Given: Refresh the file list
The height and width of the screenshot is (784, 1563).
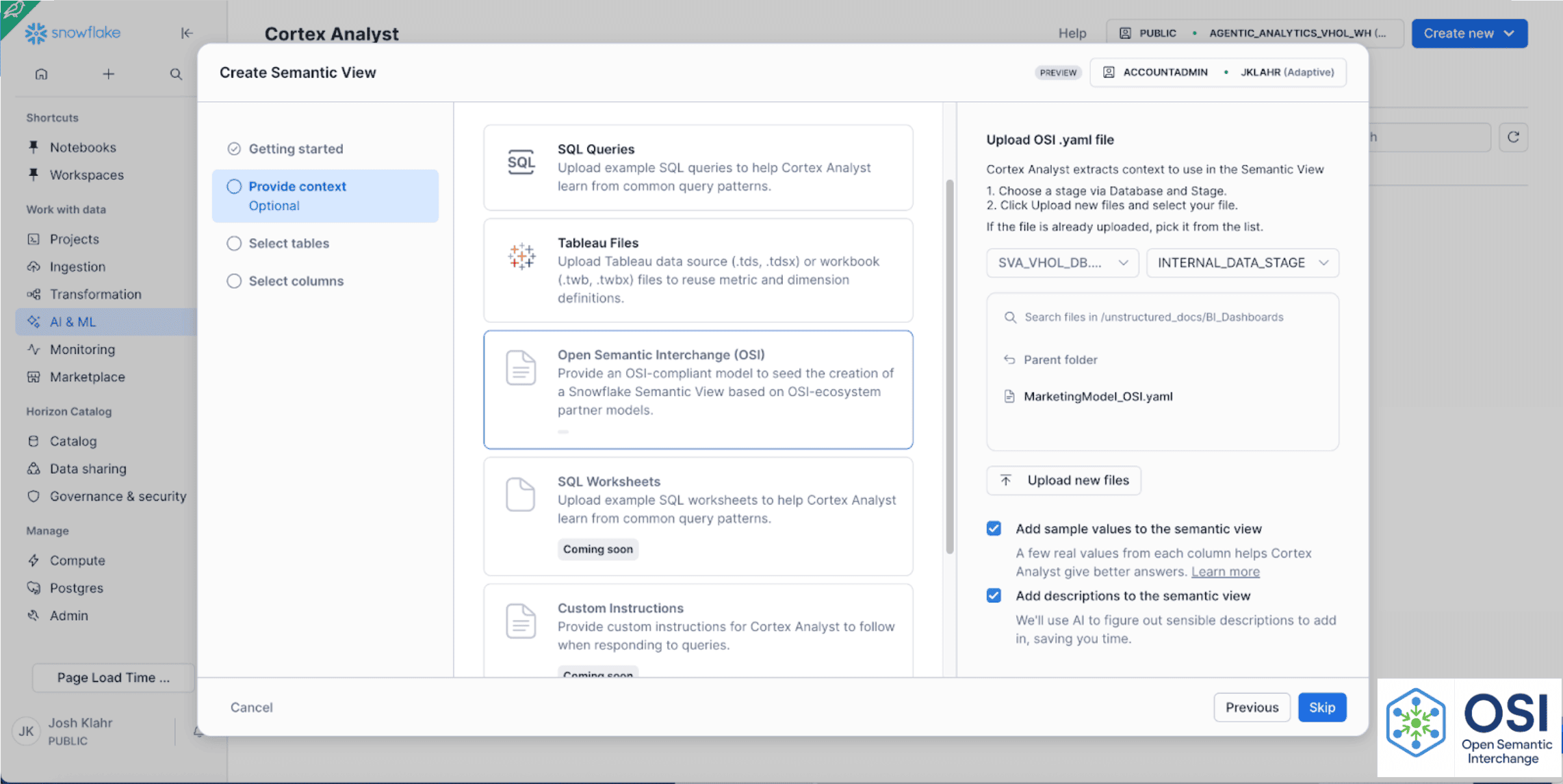Looking at the screenshot, I should (x=1513, y=137).
